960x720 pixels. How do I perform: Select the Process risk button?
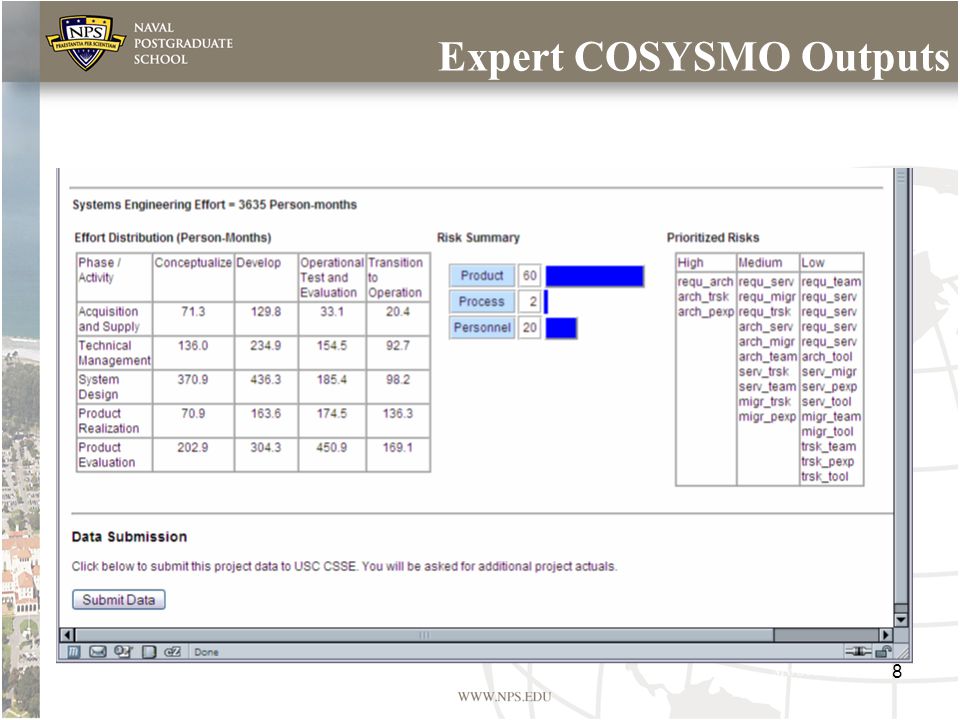[482, 301]
